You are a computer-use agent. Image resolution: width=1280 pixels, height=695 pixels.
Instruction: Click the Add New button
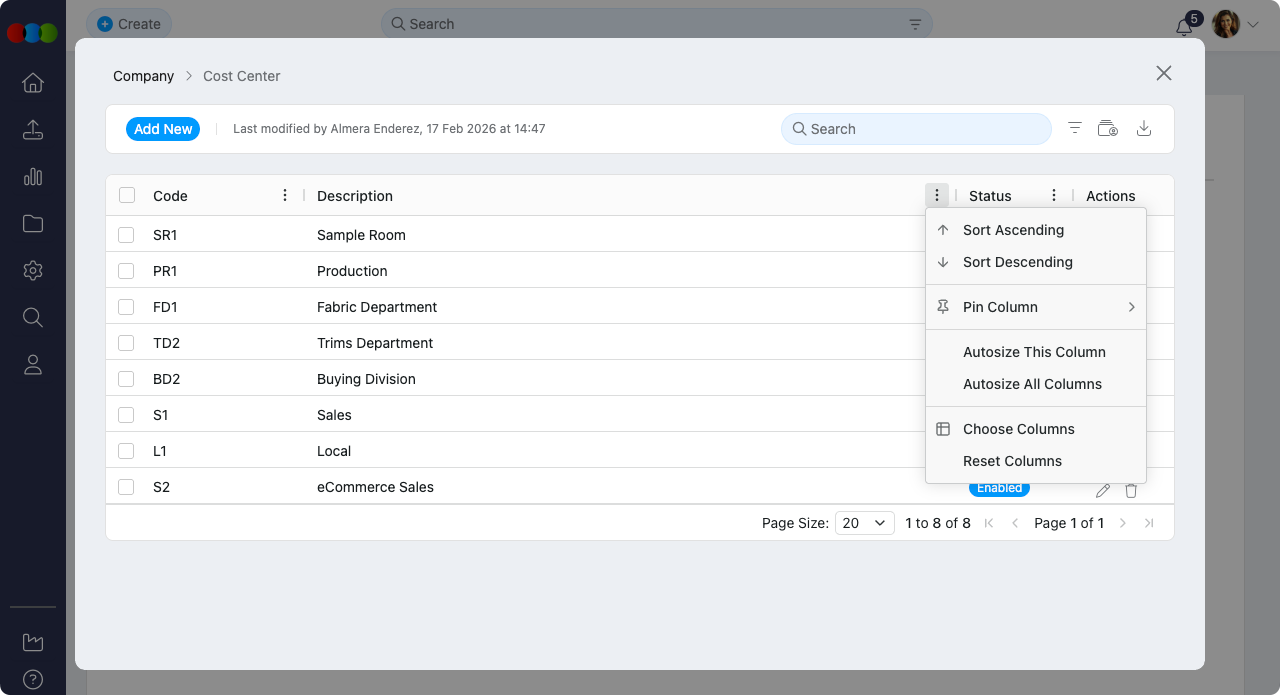[x=163, y=128]
